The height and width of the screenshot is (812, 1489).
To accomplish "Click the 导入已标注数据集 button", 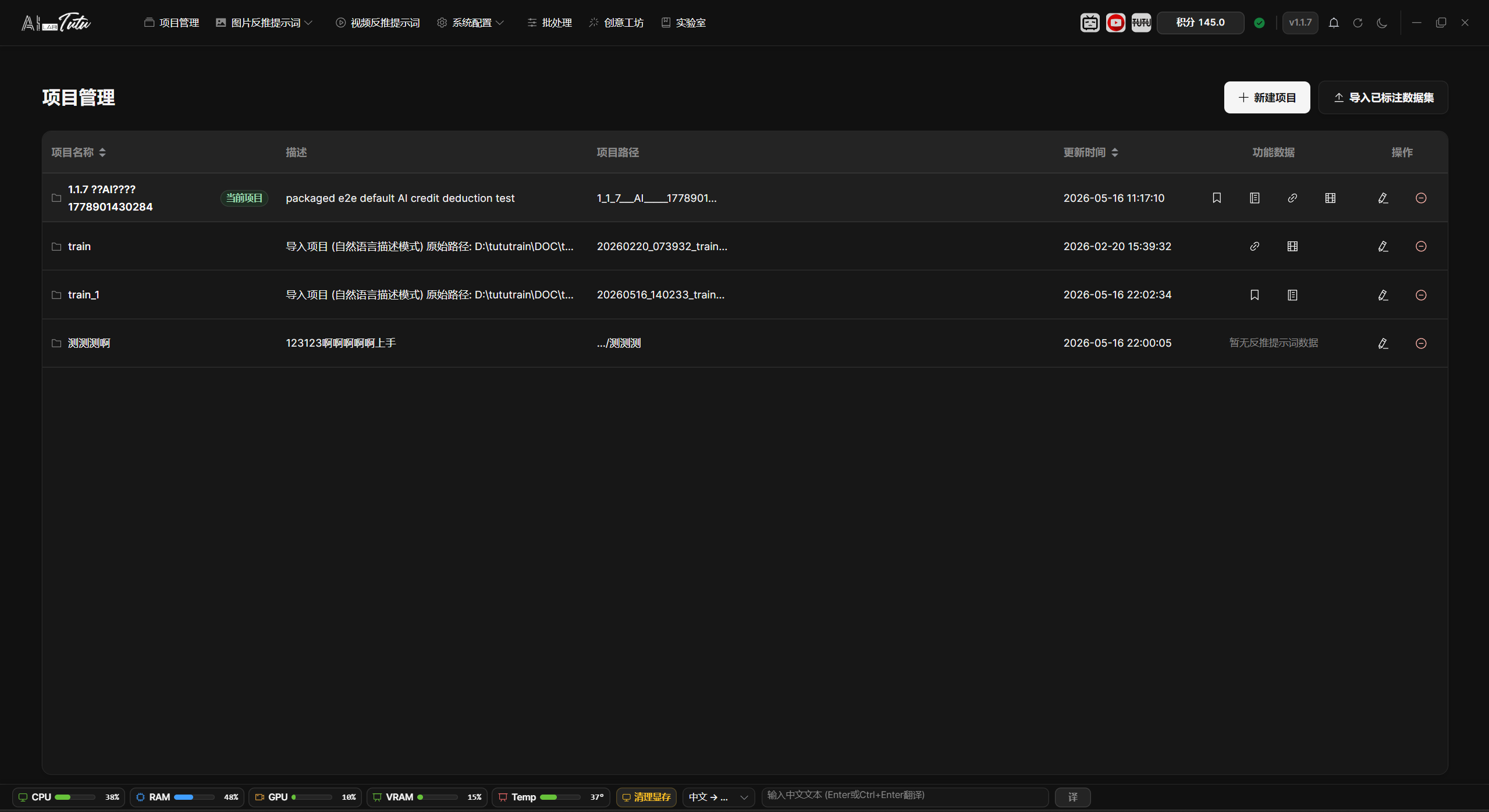I will click(1383, 97).
